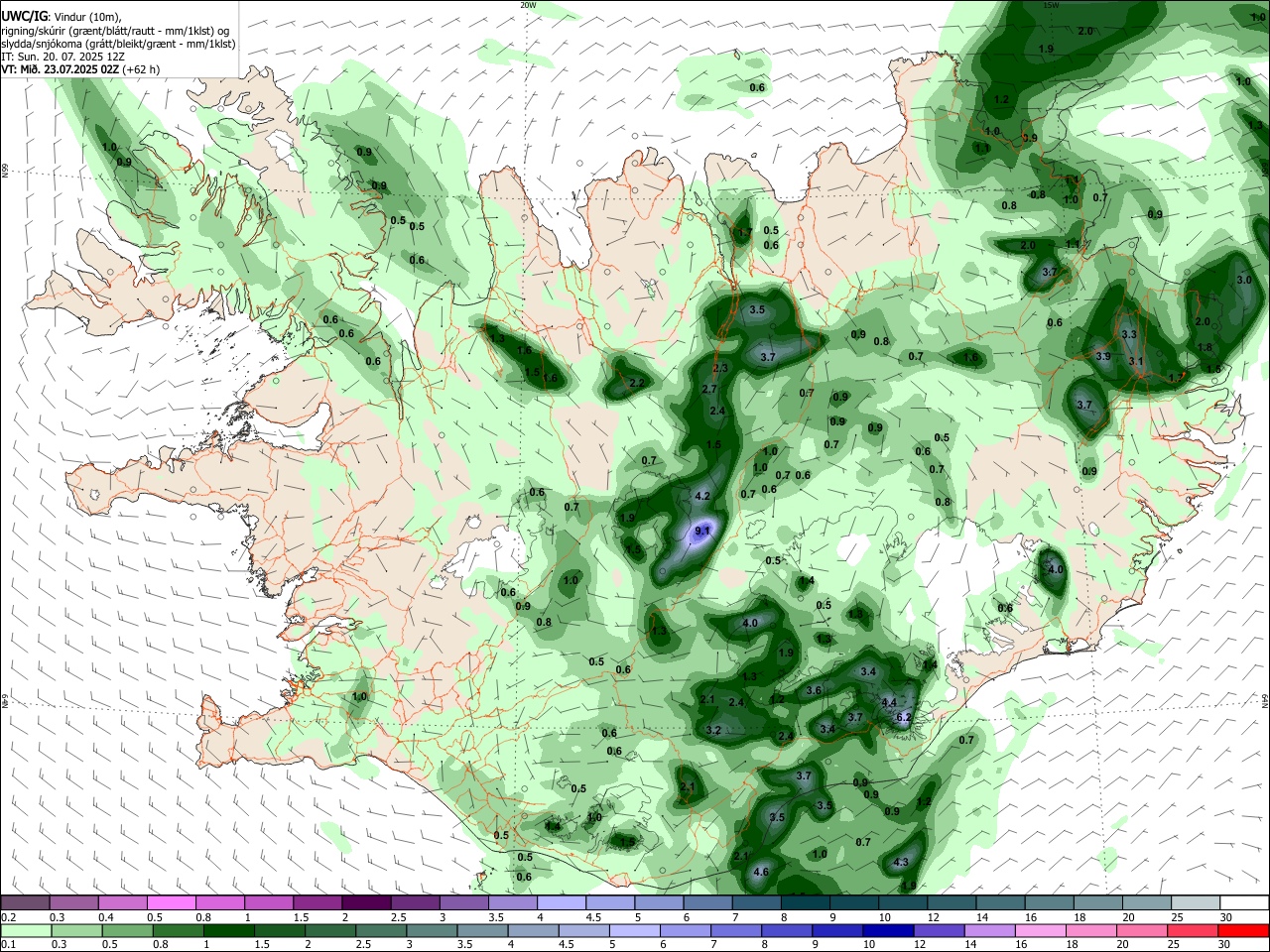Viewport: 1270px width, 952px height.
Task: Click the 2.2 precipitation value on the map
Action: [x=637, y=383]
